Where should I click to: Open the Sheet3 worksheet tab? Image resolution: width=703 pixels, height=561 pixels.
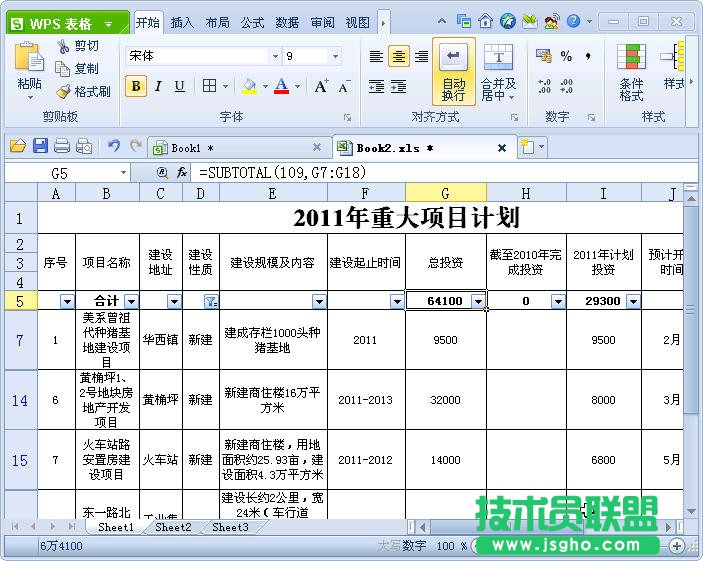click(230, 527)
